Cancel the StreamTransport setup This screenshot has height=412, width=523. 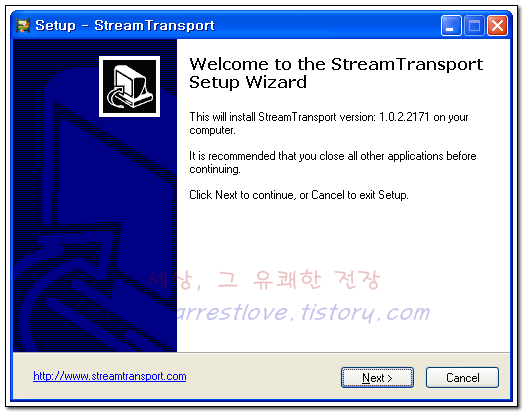click(x=462, y=378)
